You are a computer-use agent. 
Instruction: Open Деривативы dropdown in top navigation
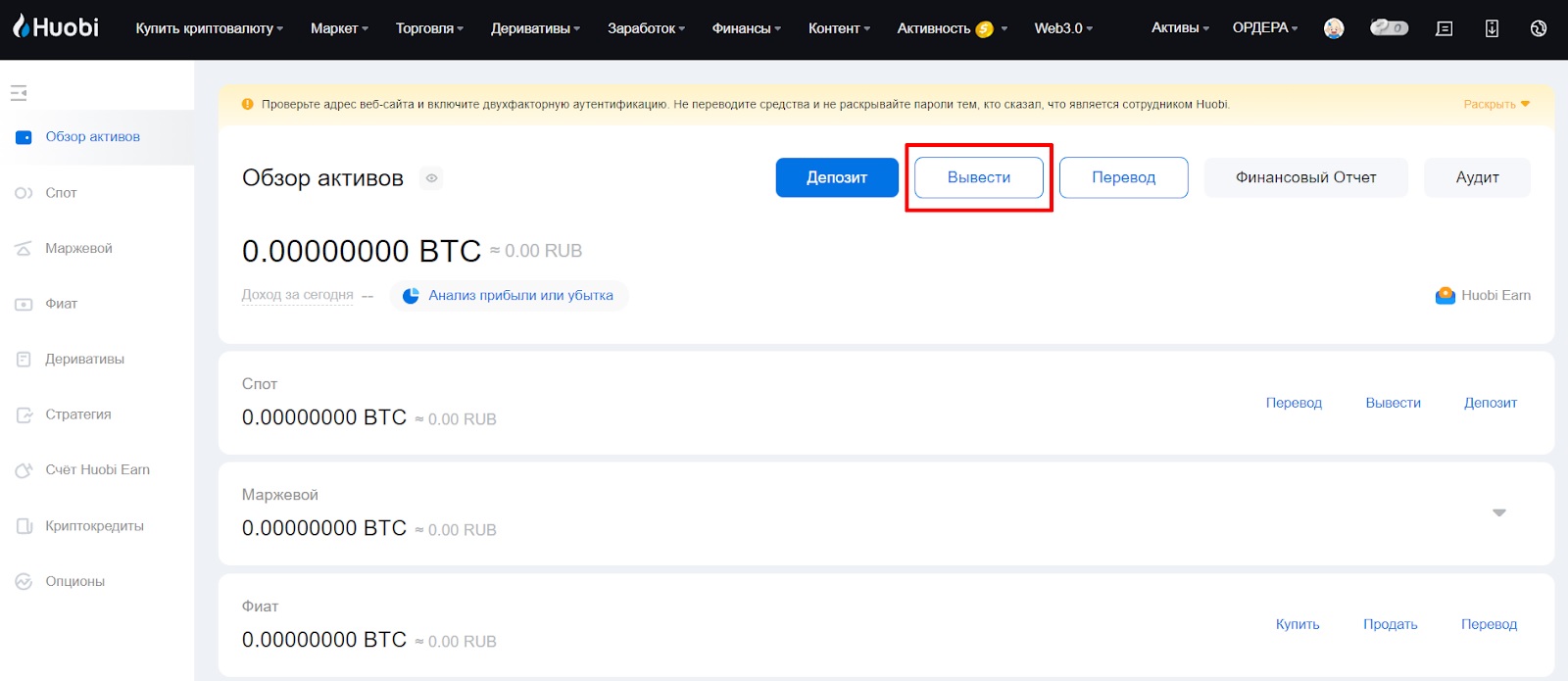tap(535, 28)
